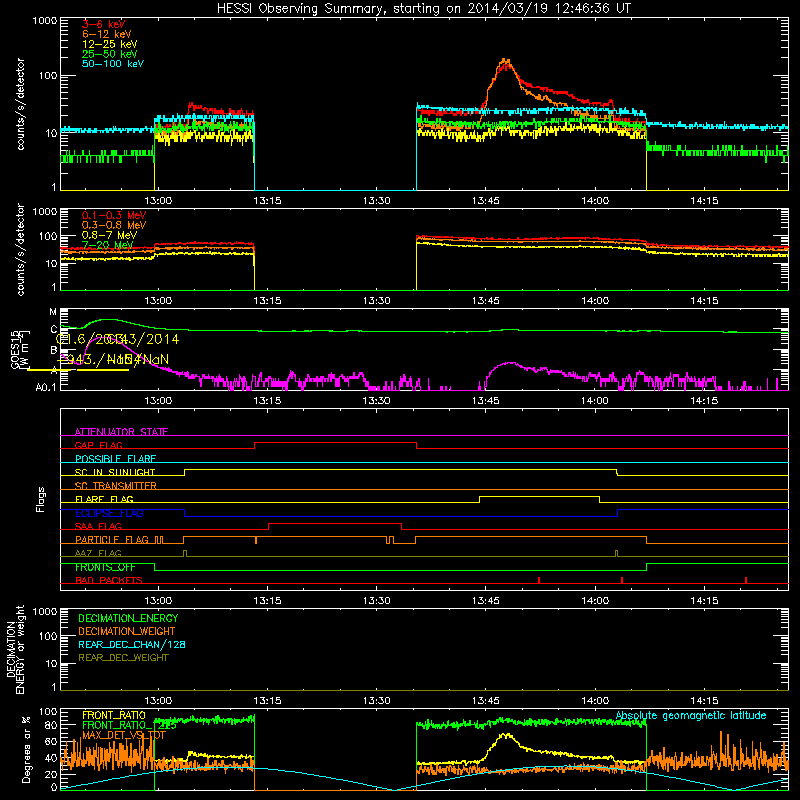The height and width of the screenshot is (800, 800).
Task: Select the 0.1-0.3 MeV legend entry
Action: coord(114,215)
